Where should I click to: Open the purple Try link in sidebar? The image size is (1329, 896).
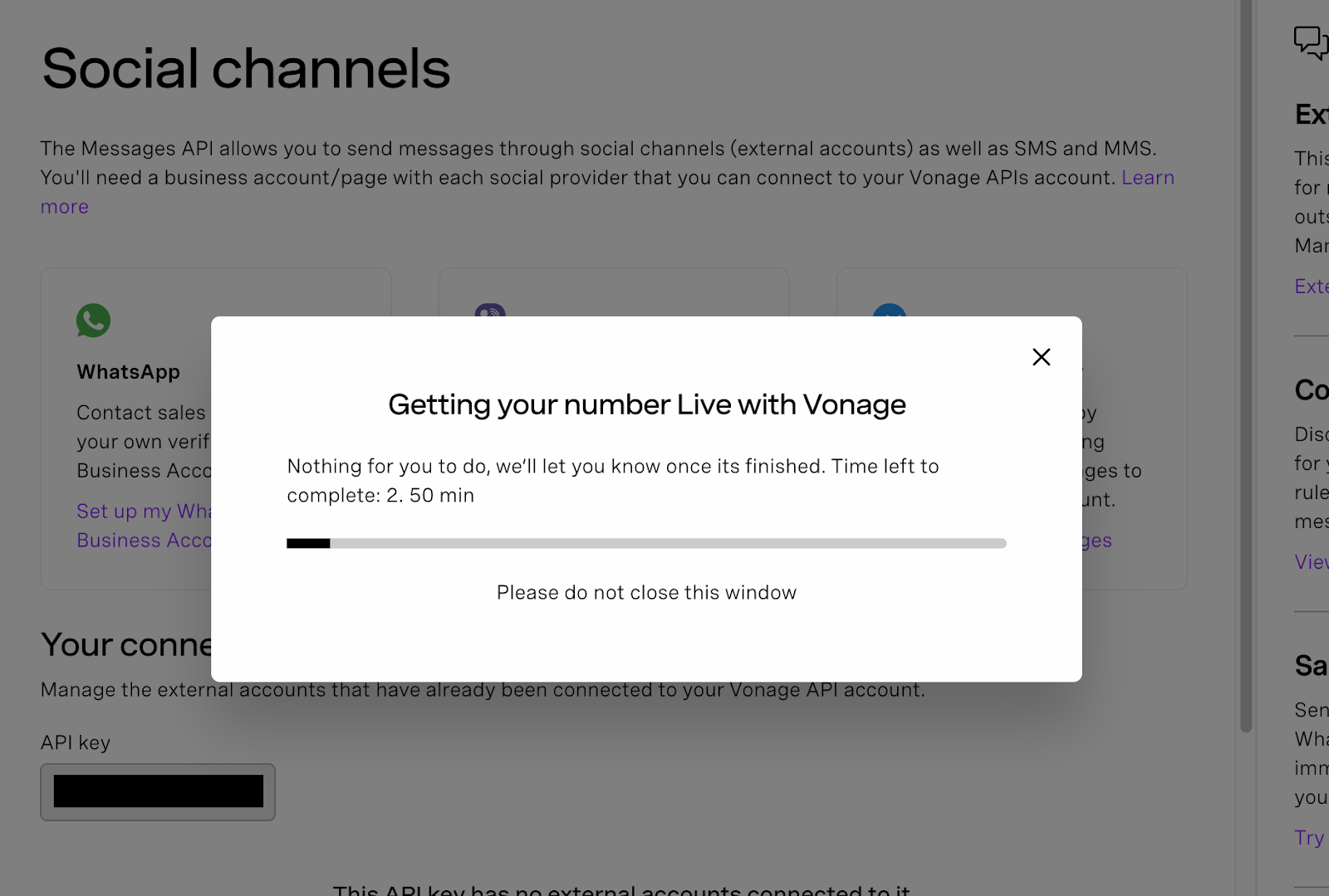pos(1309,838)
